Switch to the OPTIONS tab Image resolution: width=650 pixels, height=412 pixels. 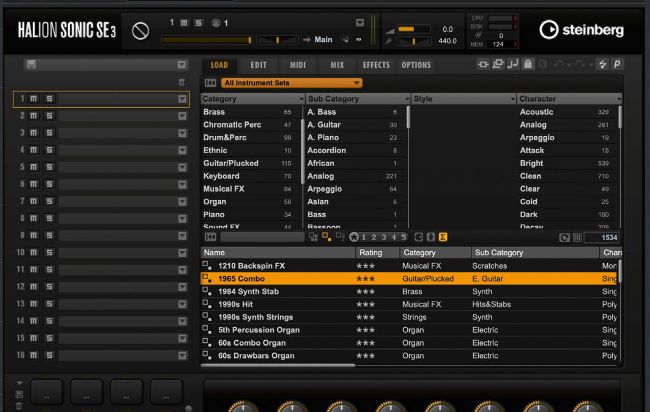[x=416, y=65]
